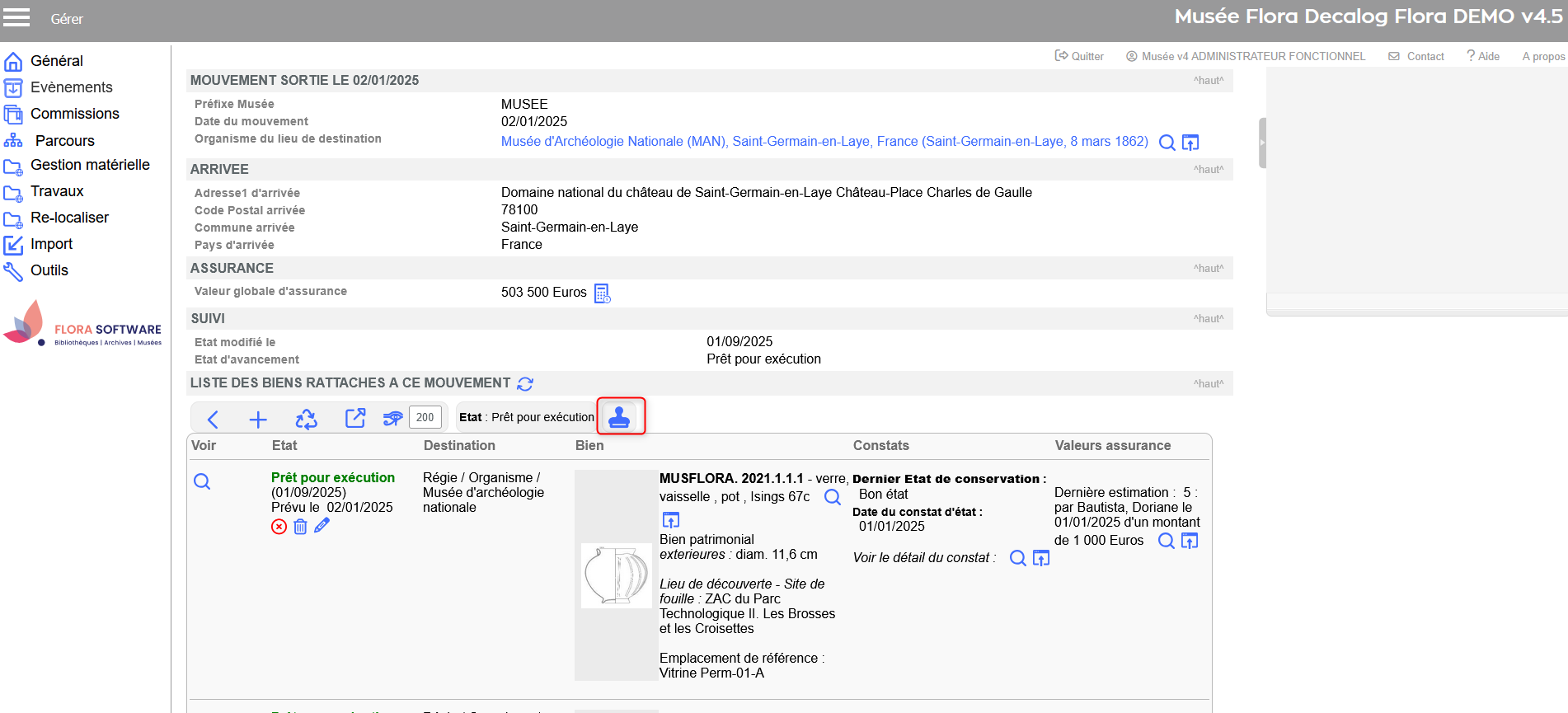The width and height of the screenshot is (1568, 713).
Task: Click the Quitter link to log out
Action: click(1079, 56)
